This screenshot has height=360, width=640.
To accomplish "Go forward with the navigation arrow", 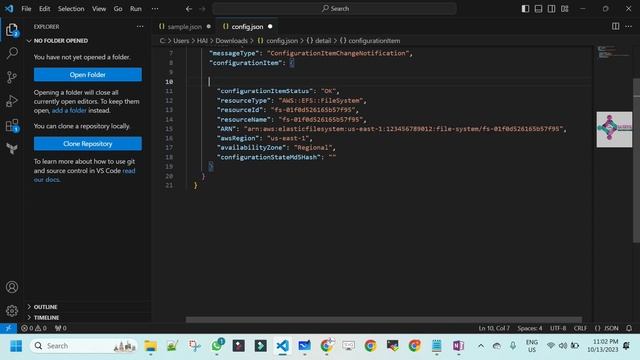I will point(202,9).
